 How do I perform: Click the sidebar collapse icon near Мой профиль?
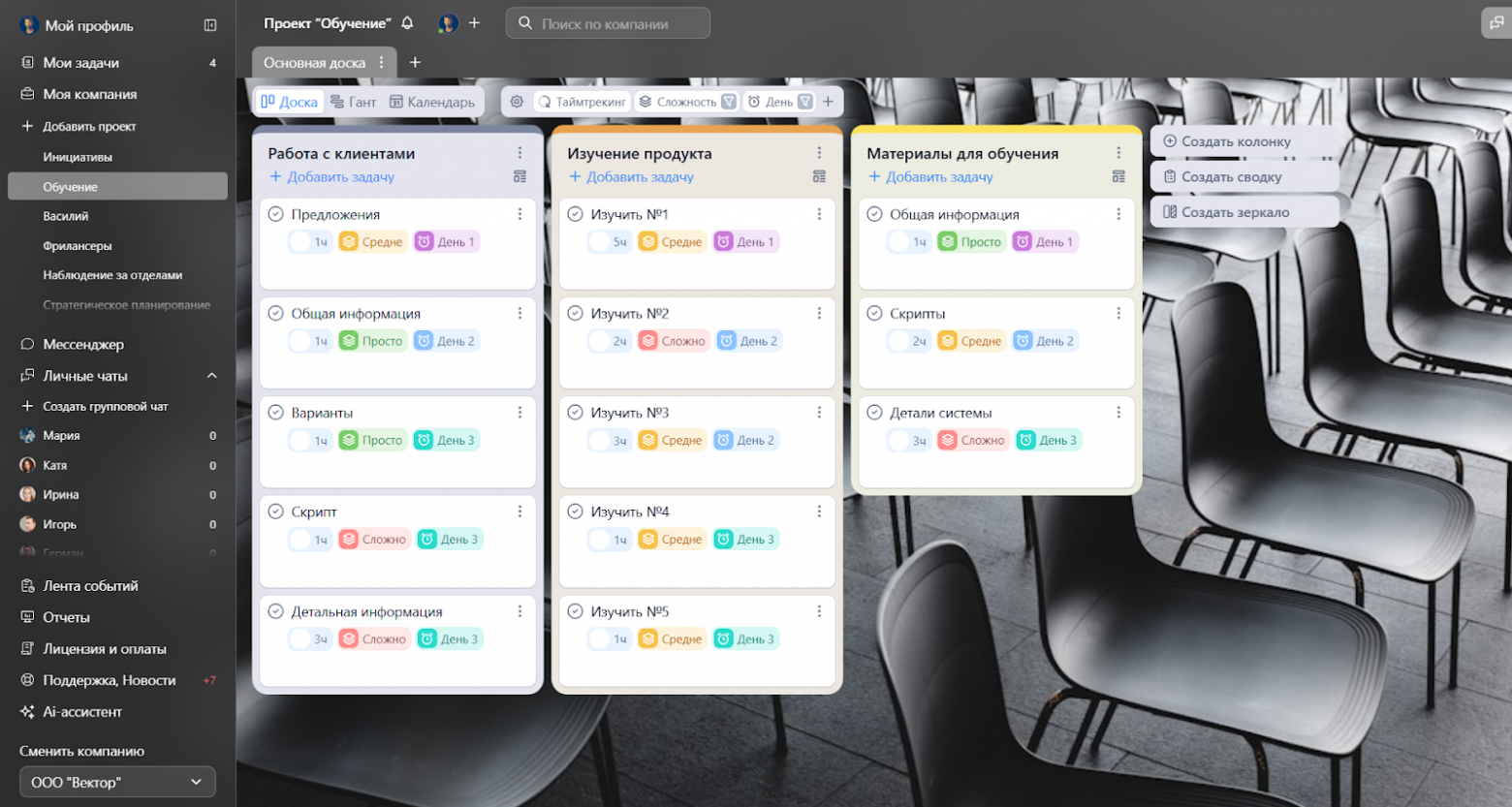pyautogui.click(x=210, y=25)
